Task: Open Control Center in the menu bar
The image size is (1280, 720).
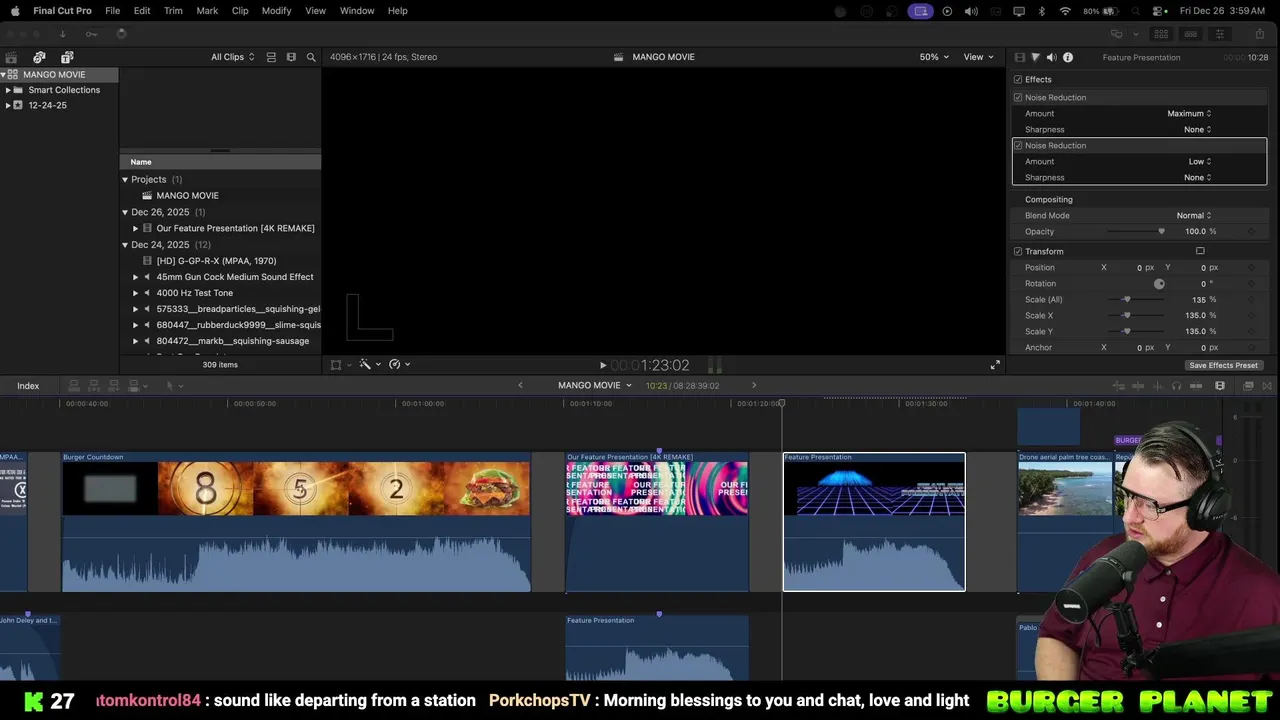Action: point(1157,11)
